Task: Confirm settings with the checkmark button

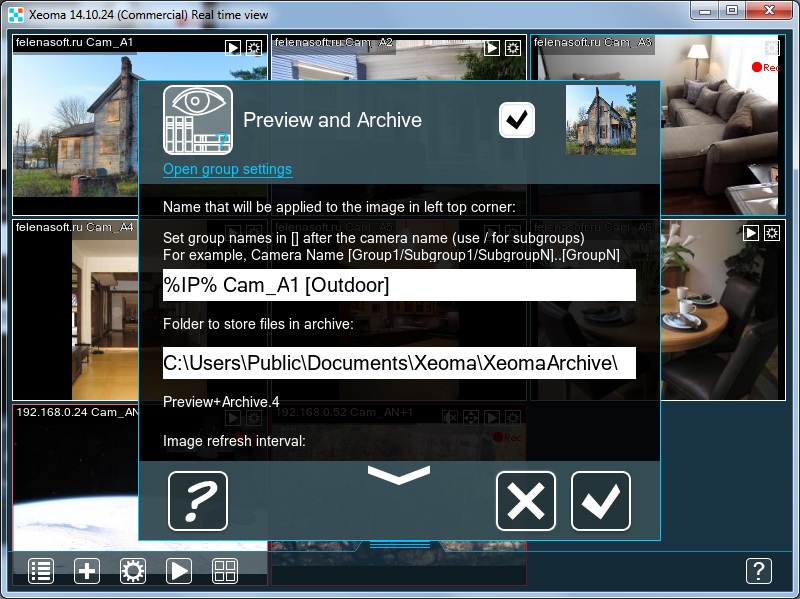Action: pyautogui.click(x=601, y=501)
